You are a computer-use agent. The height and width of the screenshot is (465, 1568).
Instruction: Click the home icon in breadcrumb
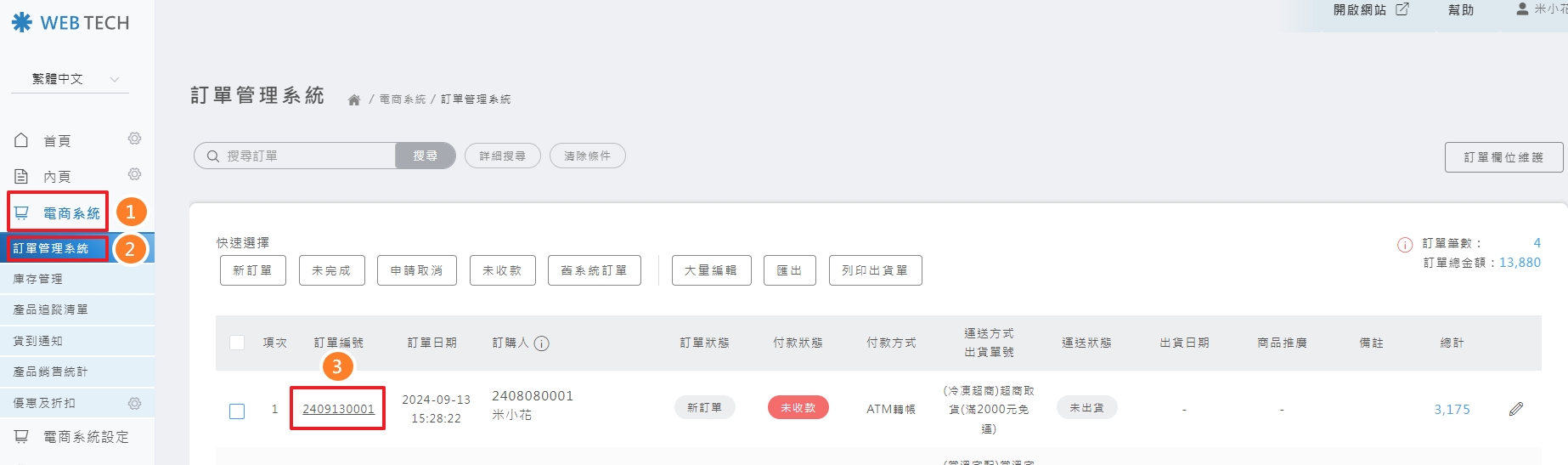(x=354, y=100)
